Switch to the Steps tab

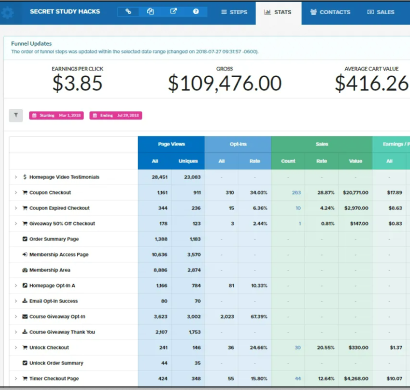[x=234, y=12]
